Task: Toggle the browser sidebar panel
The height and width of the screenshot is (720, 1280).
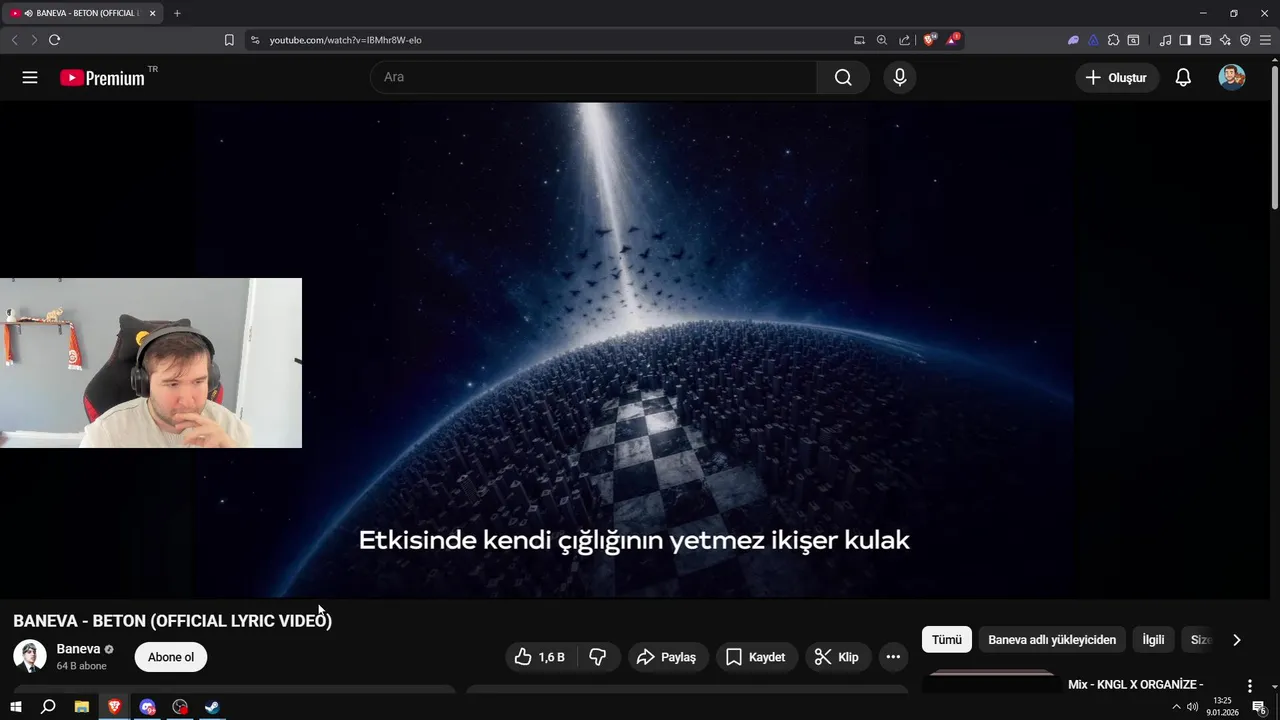Action: pyautogui.click(x=1185, y=40)
